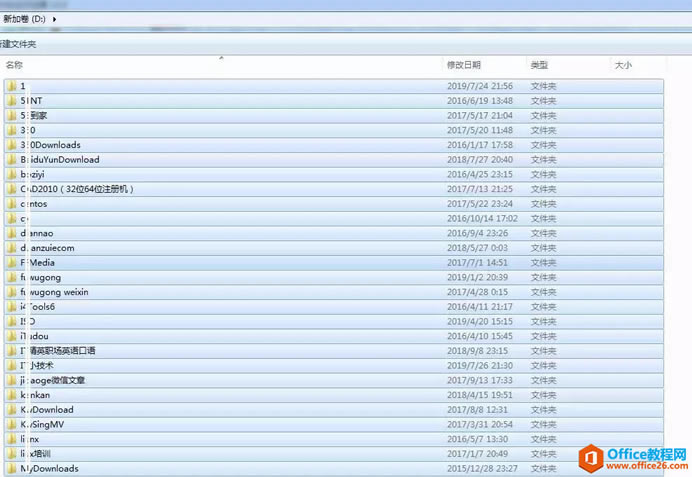Viewport: 692px width, 477px height.
Task: Select the folder ending in 微信文章
Action: (x=53, y=380)
